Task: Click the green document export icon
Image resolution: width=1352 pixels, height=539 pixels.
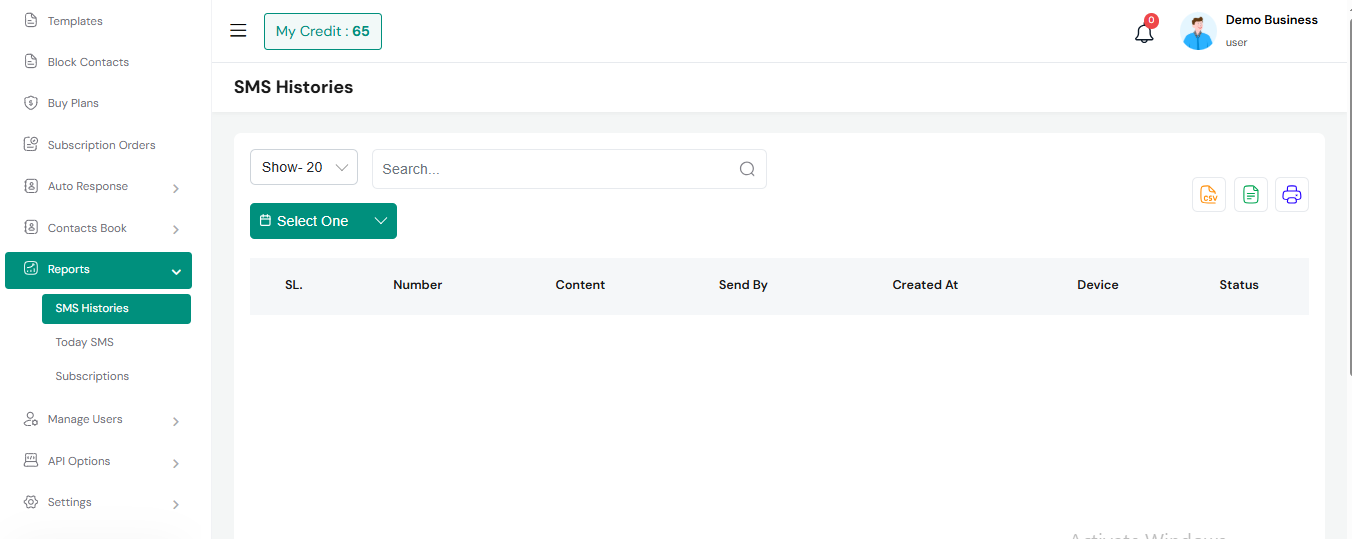Action: [1250, 195]
